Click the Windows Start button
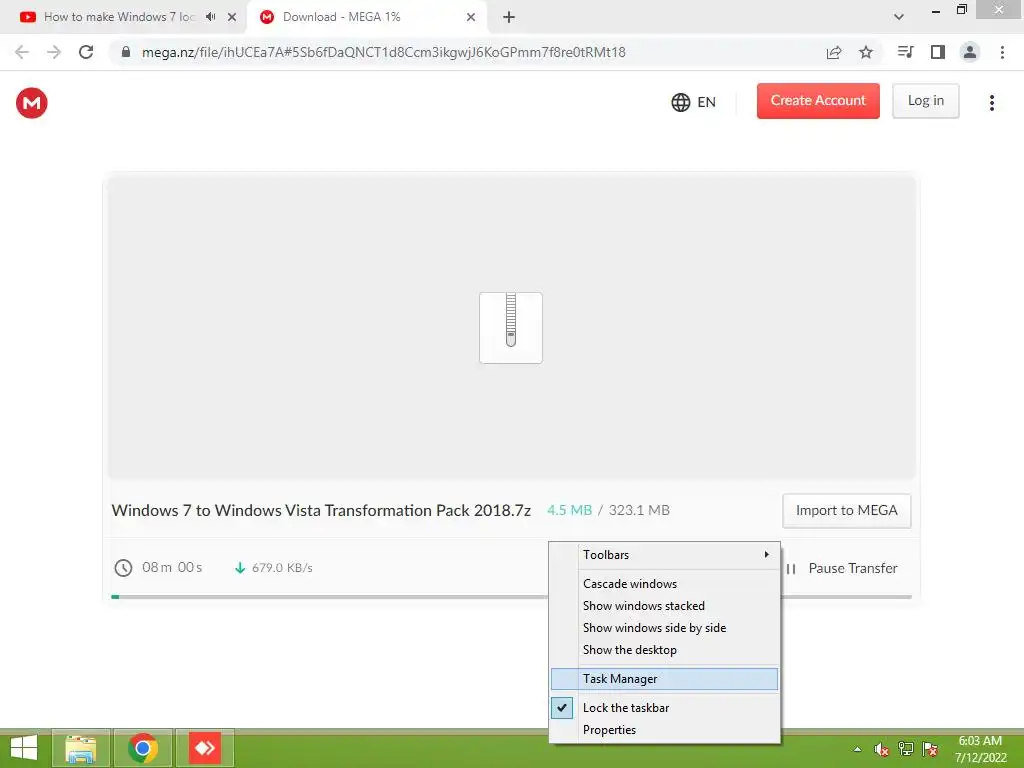This screenshot has width=1024, height=768. [24, 748]
